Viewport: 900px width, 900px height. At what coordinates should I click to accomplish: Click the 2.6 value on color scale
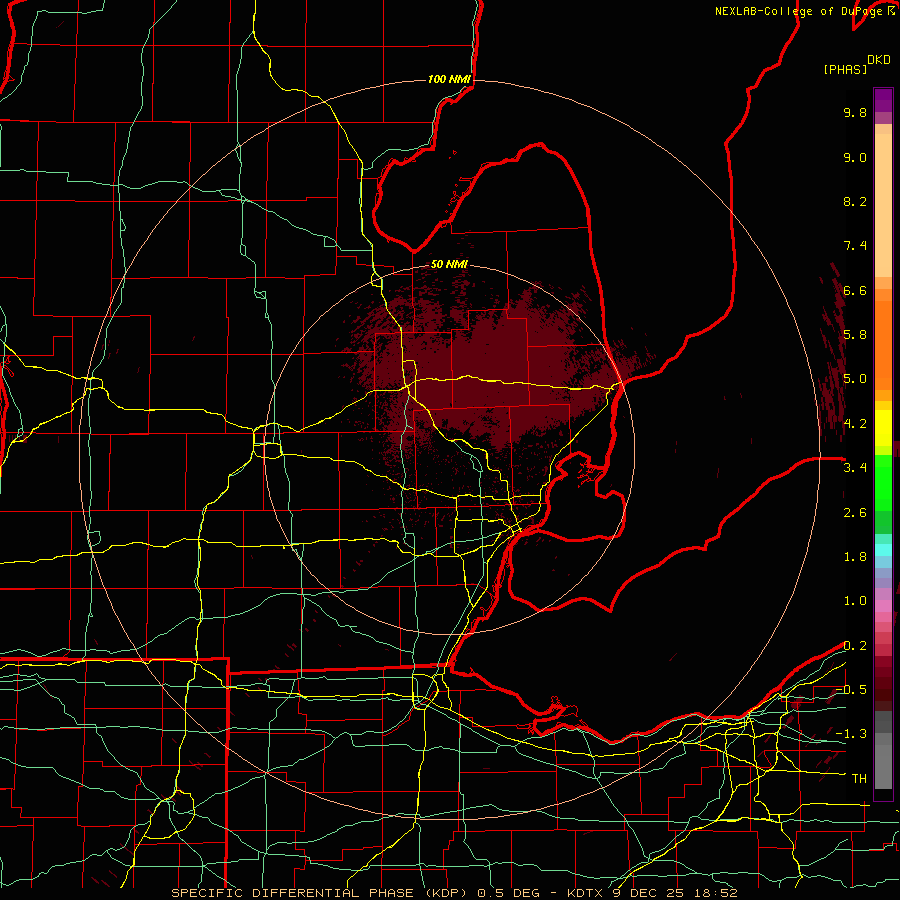point(855,513)
